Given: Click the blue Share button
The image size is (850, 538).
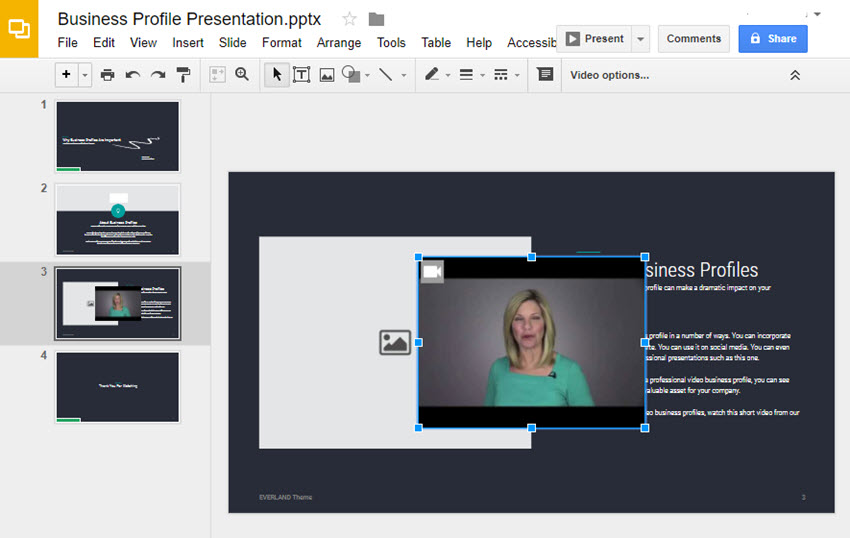Looking at the screenshot, I should pos(772,39).
